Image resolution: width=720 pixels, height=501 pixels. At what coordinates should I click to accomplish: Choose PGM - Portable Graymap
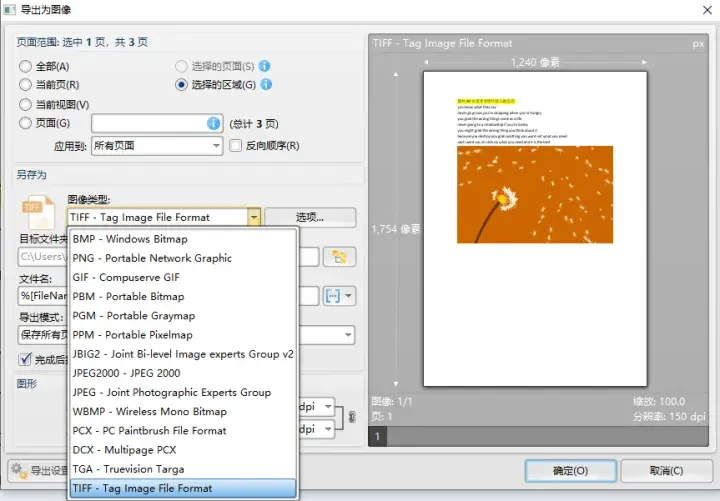(182, 316)
